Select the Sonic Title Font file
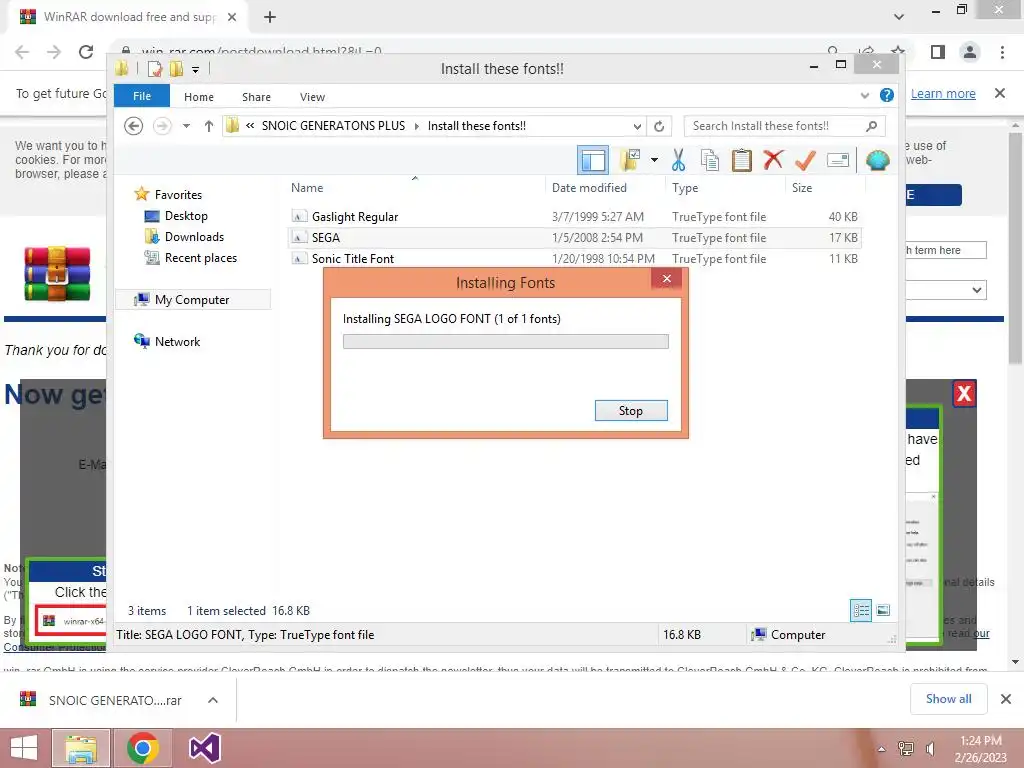The height and width of the screenshot is (768, 1024). click(575, 259)
